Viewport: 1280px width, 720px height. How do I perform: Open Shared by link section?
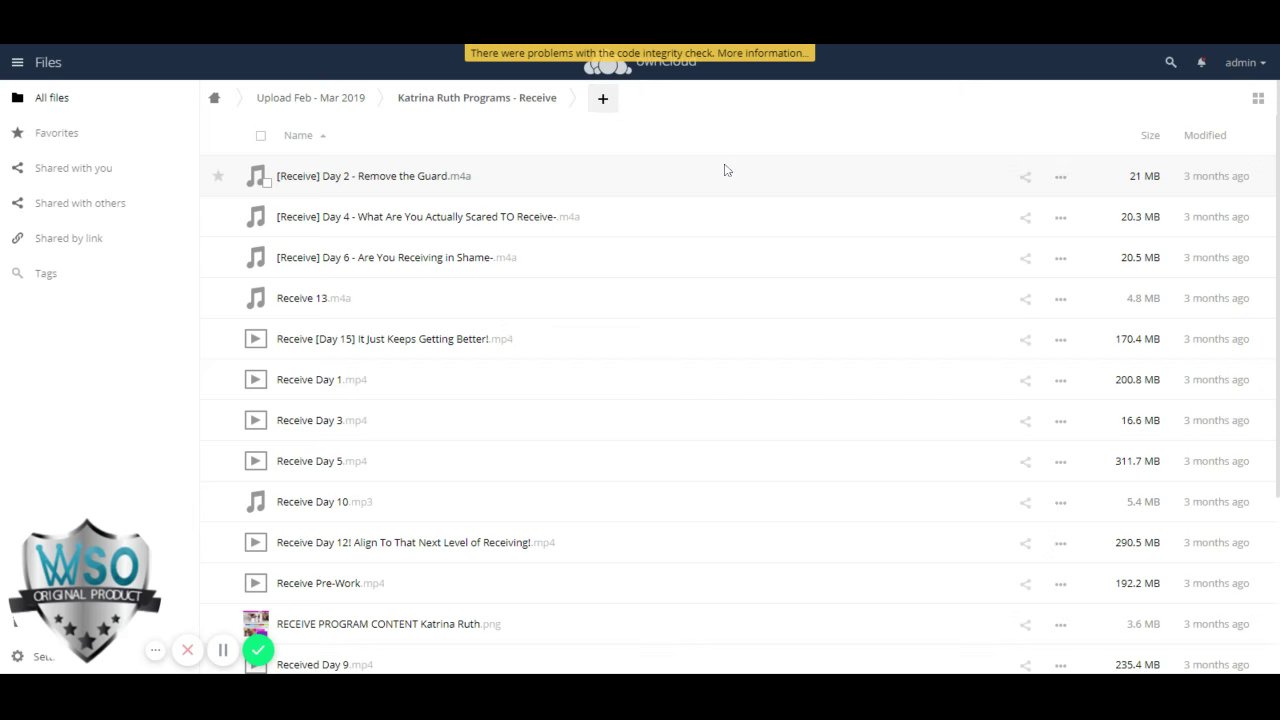[x=68, y=238]
